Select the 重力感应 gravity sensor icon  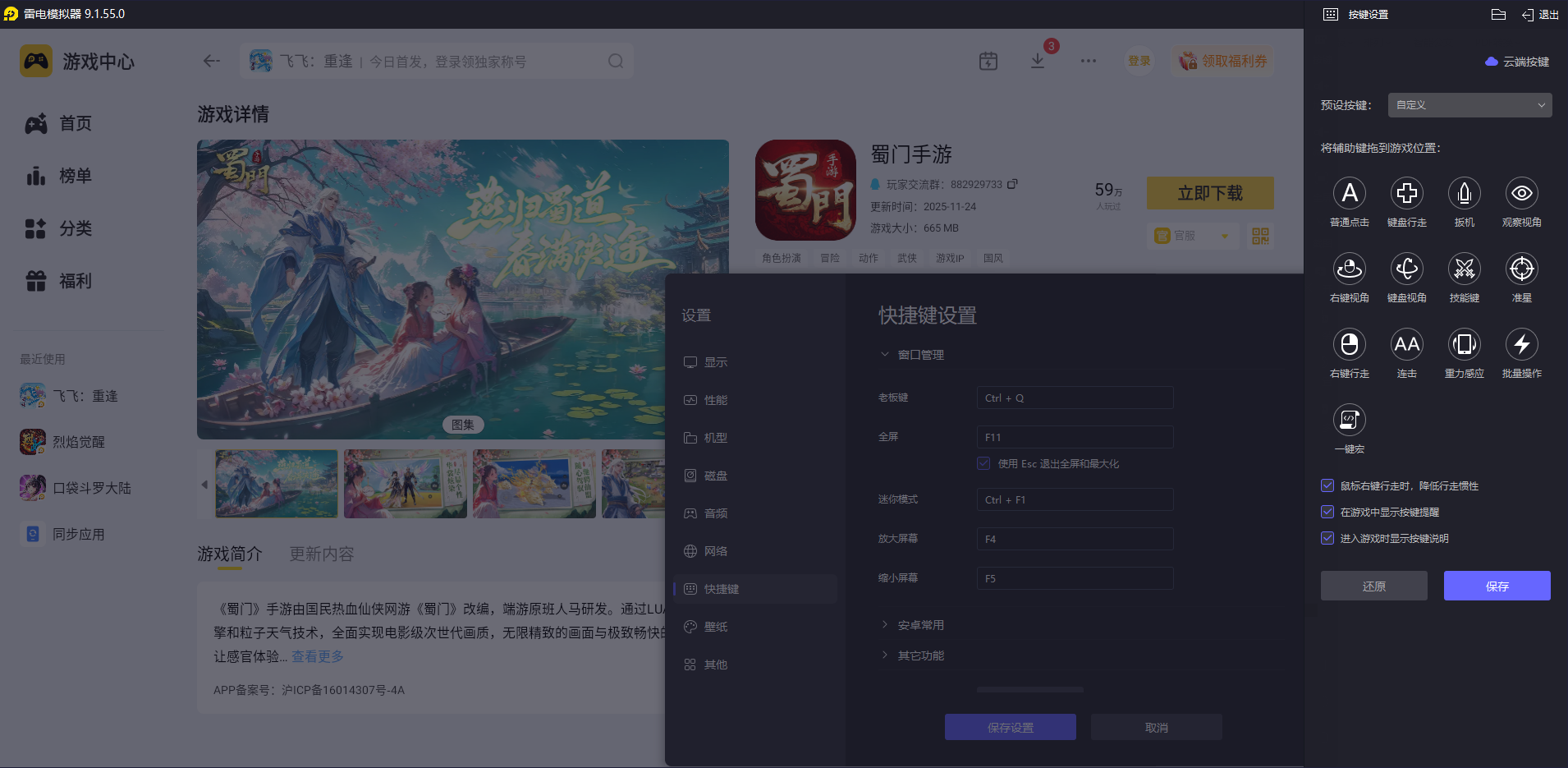(x=1465, y=344)
